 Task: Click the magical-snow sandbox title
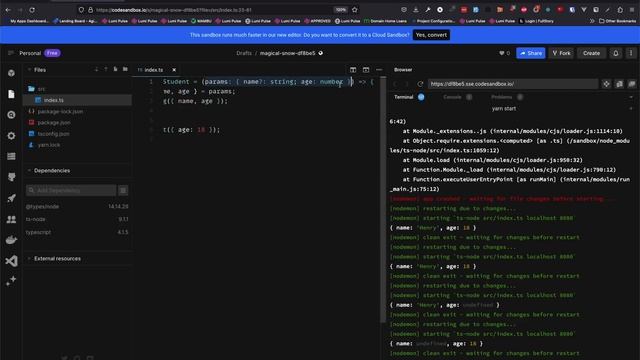[x=287, y=53]
